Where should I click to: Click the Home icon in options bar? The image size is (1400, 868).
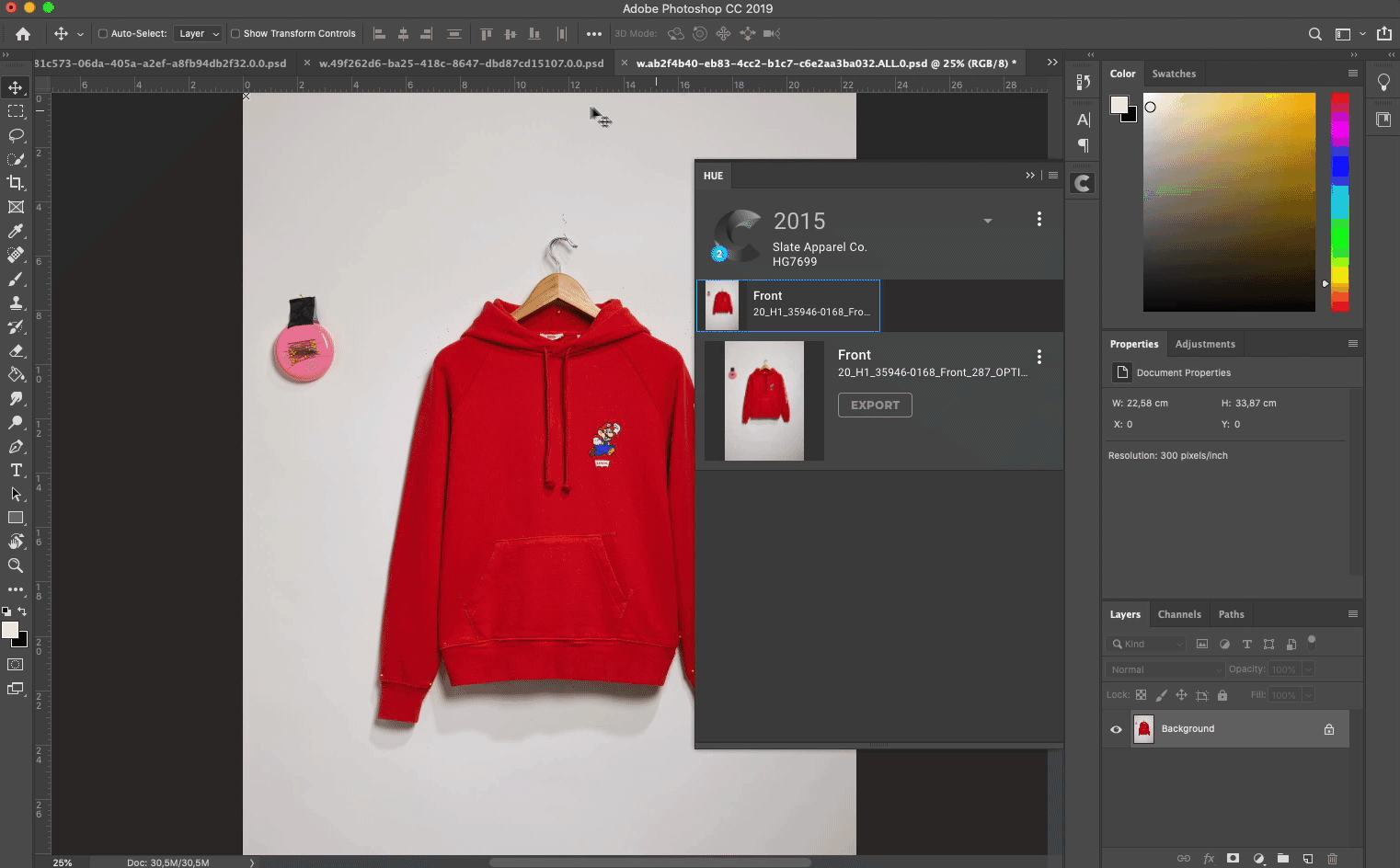click(x=23, y=34)
